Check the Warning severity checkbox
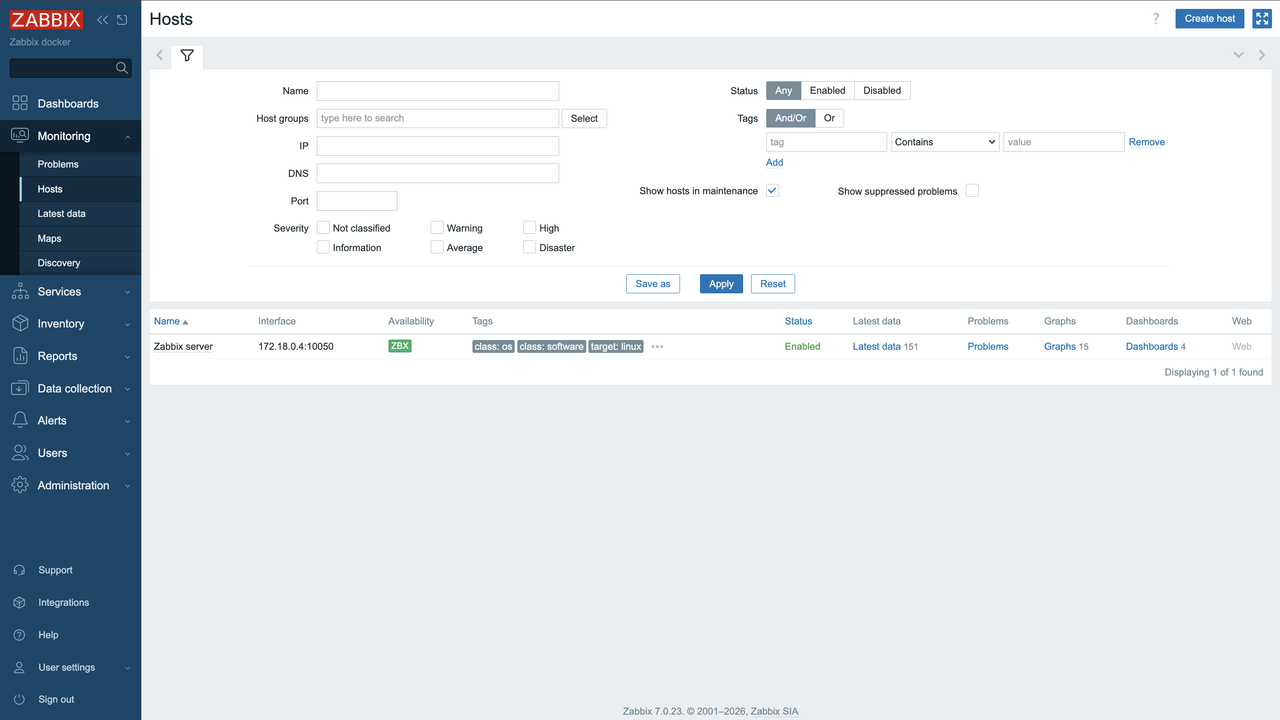This screenshot has height=720, width=1280. click(436, 227)
